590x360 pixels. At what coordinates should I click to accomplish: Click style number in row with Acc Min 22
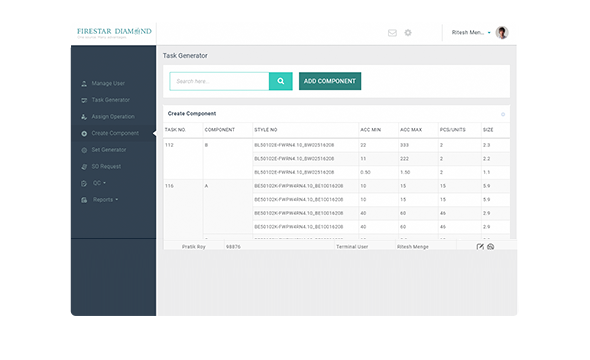click(x=294, y=145)
